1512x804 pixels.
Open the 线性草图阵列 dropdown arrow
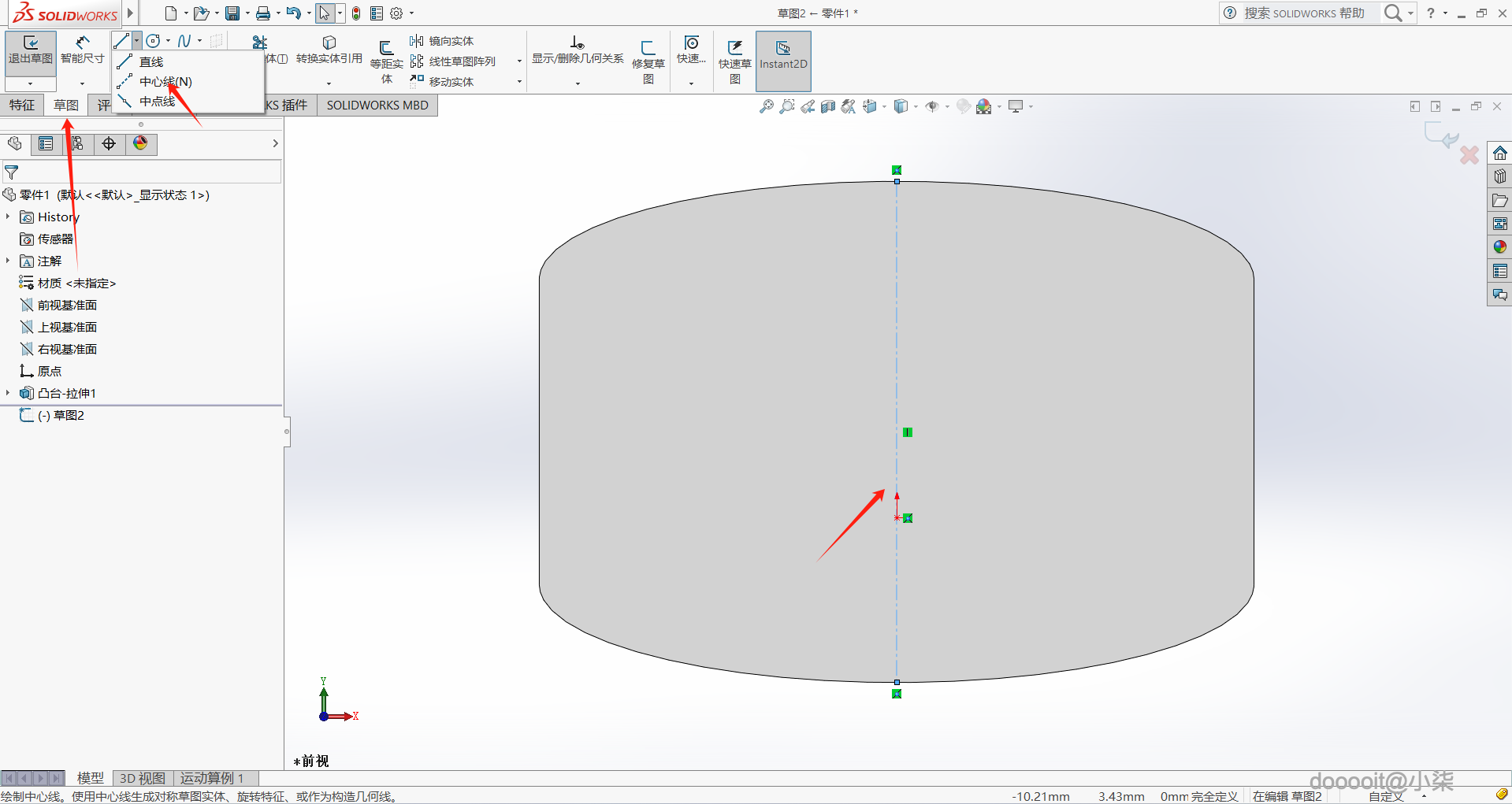tap(519, 61)
